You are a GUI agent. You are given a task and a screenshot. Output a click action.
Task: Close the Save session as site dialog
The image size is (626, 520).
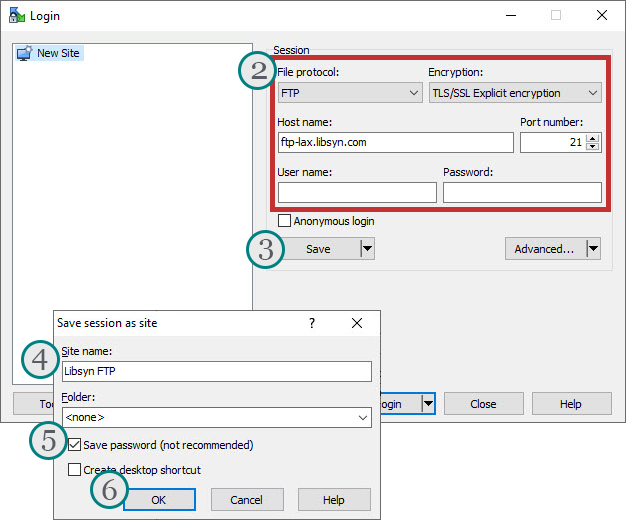(x=357, y=323)
